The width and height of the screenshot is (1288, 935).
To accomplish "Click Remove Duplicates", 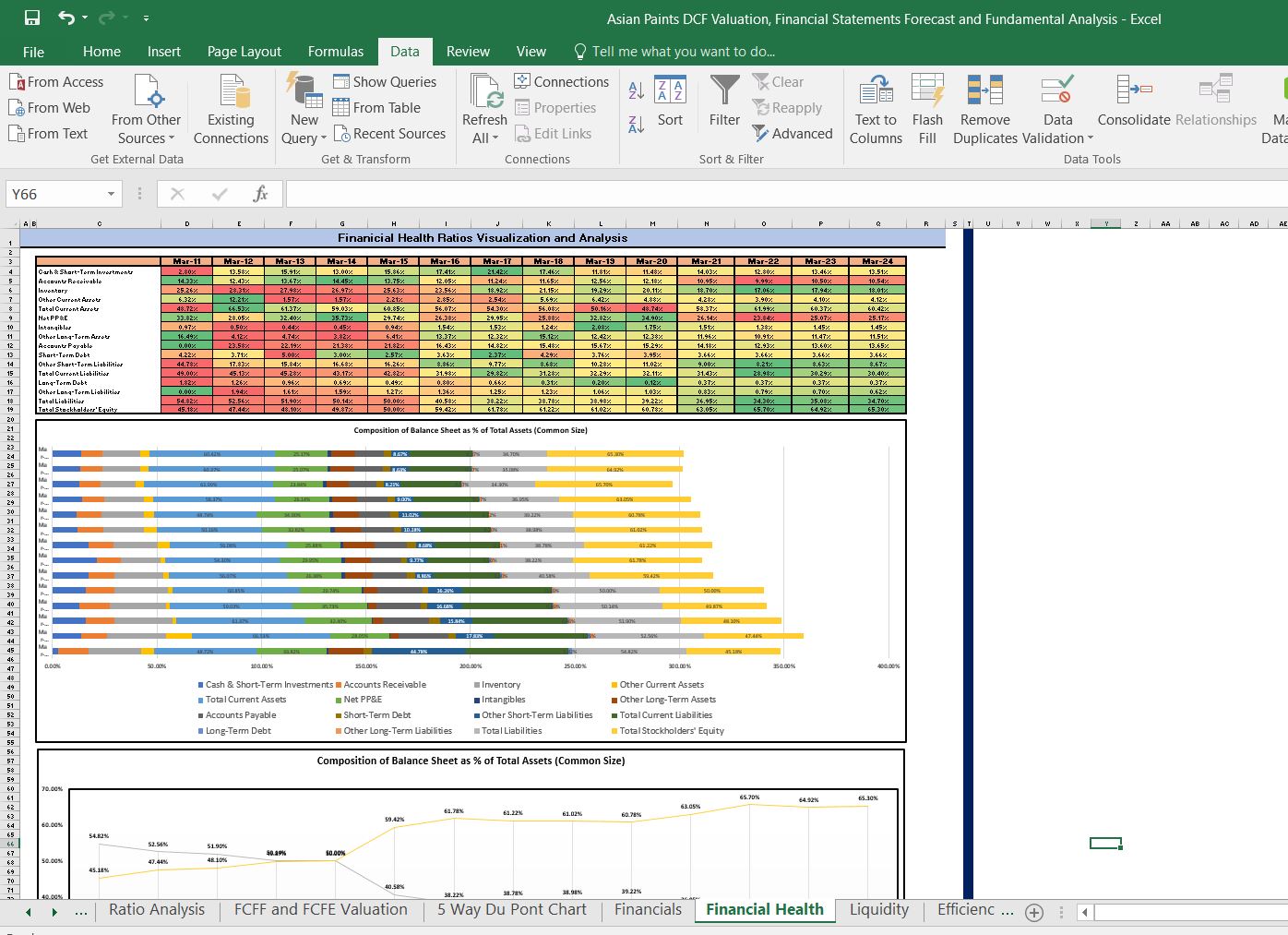I will point(985,109).
